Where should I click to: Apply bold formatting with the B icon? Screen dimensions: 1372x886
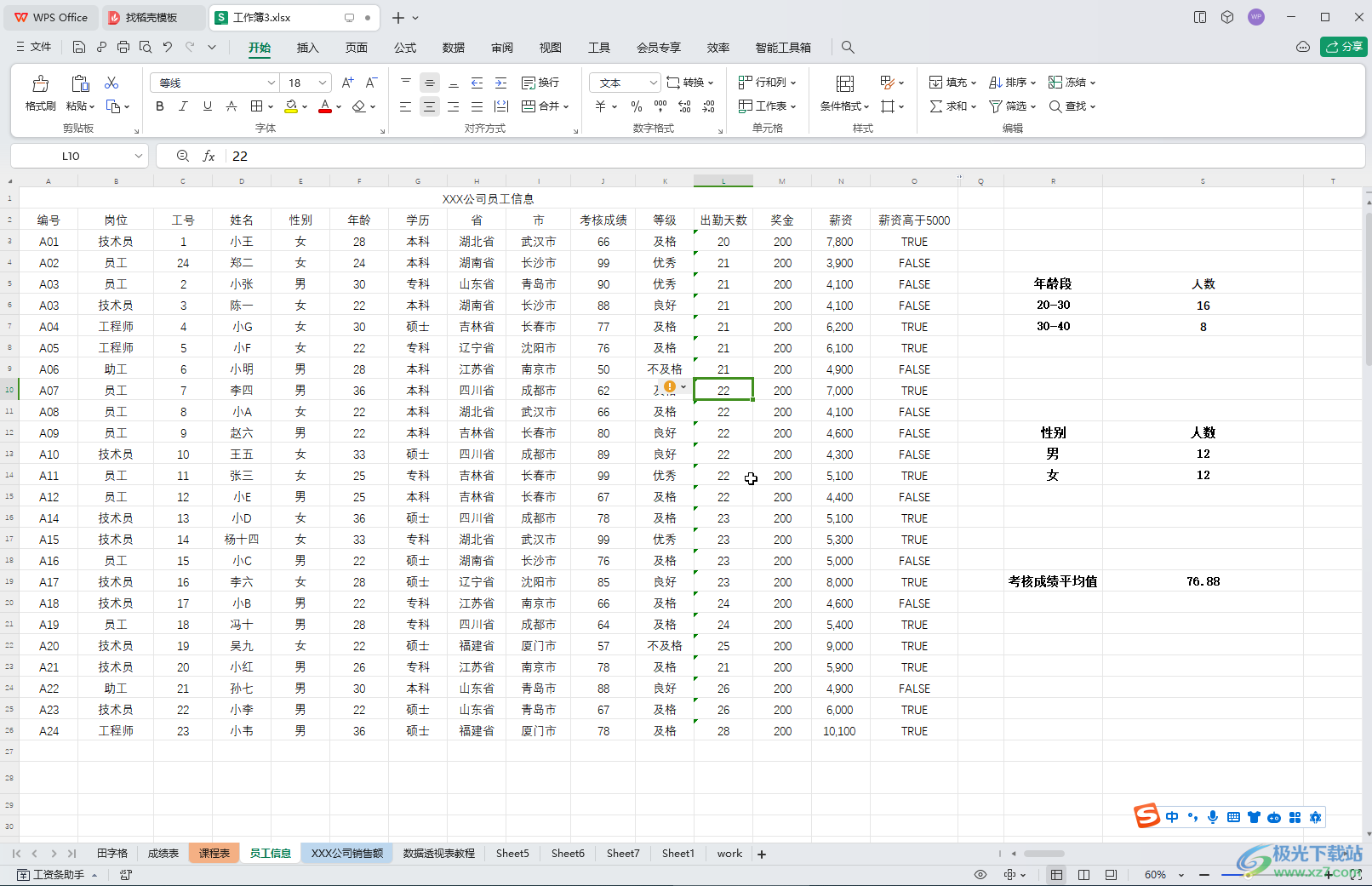[160, 106]
